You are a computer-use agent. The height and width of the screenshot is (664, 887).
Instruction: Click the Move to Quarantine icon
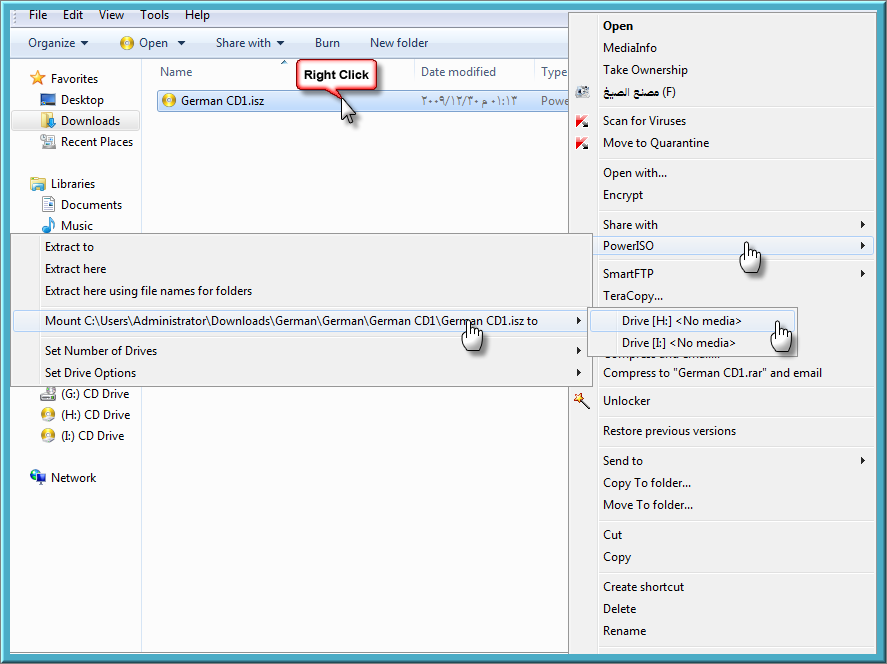tap(582, 143)
